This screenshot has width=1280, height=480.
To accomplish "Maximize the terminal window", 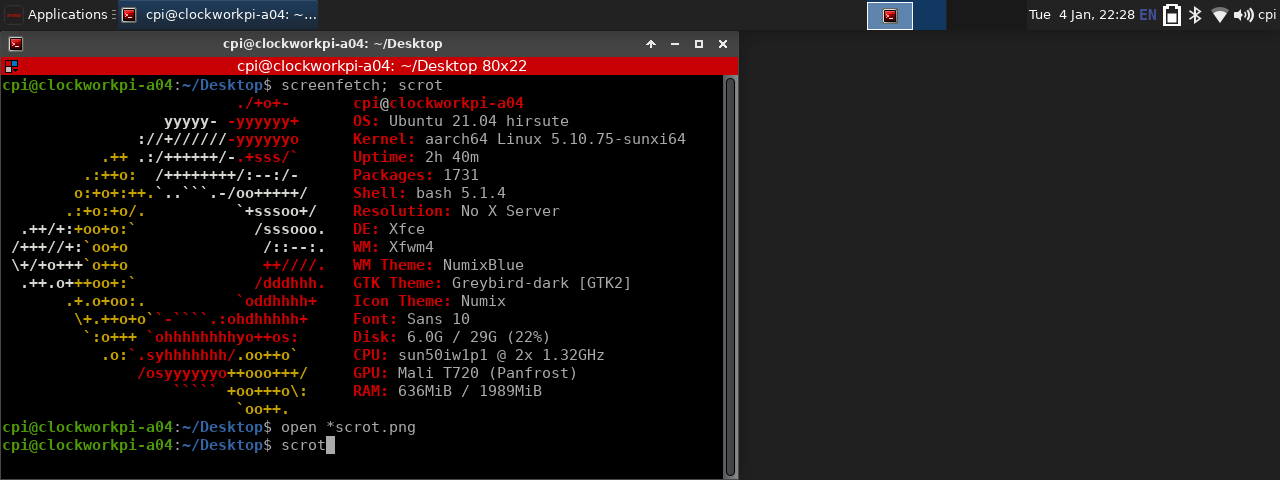I will (699, 44).
